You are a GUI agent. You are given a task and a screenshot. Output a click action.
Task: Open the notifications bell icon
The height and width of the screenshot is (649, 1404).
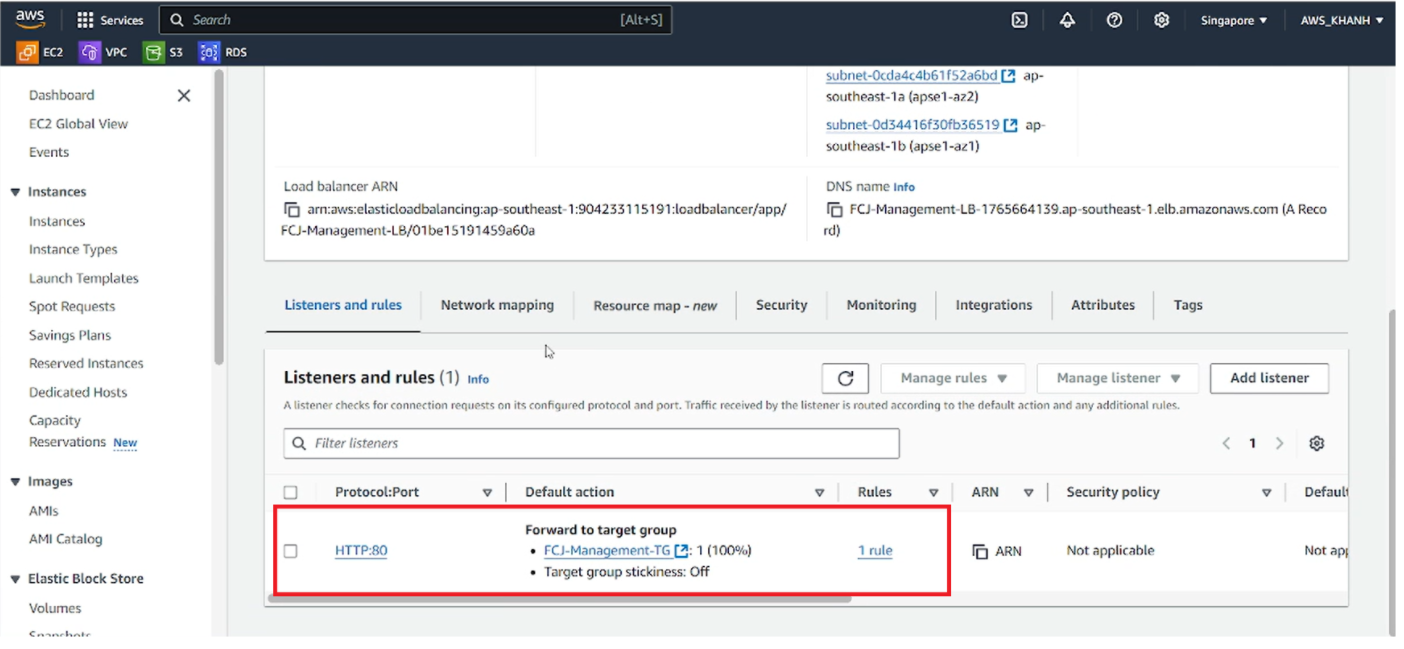coord(1067,20)
